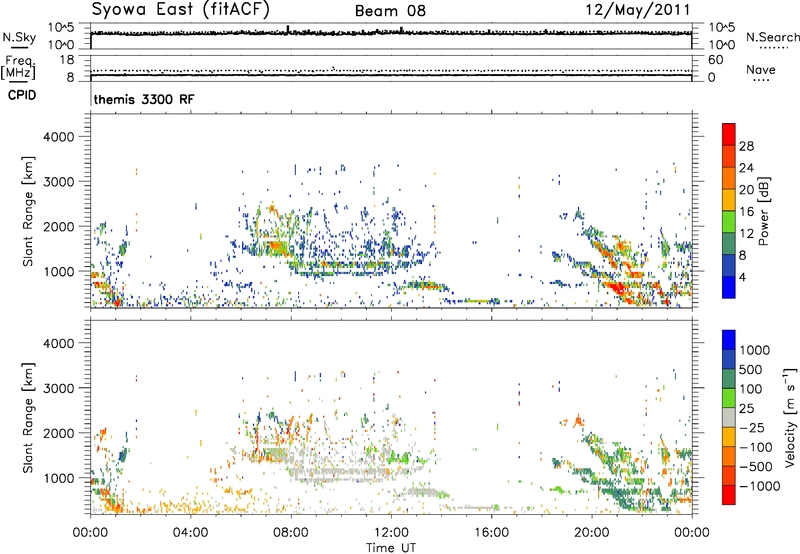Click the Power [dB] colorbar title
Image resolution: width=800 pixels, height=554 pixels.
[x=763, y=211]
